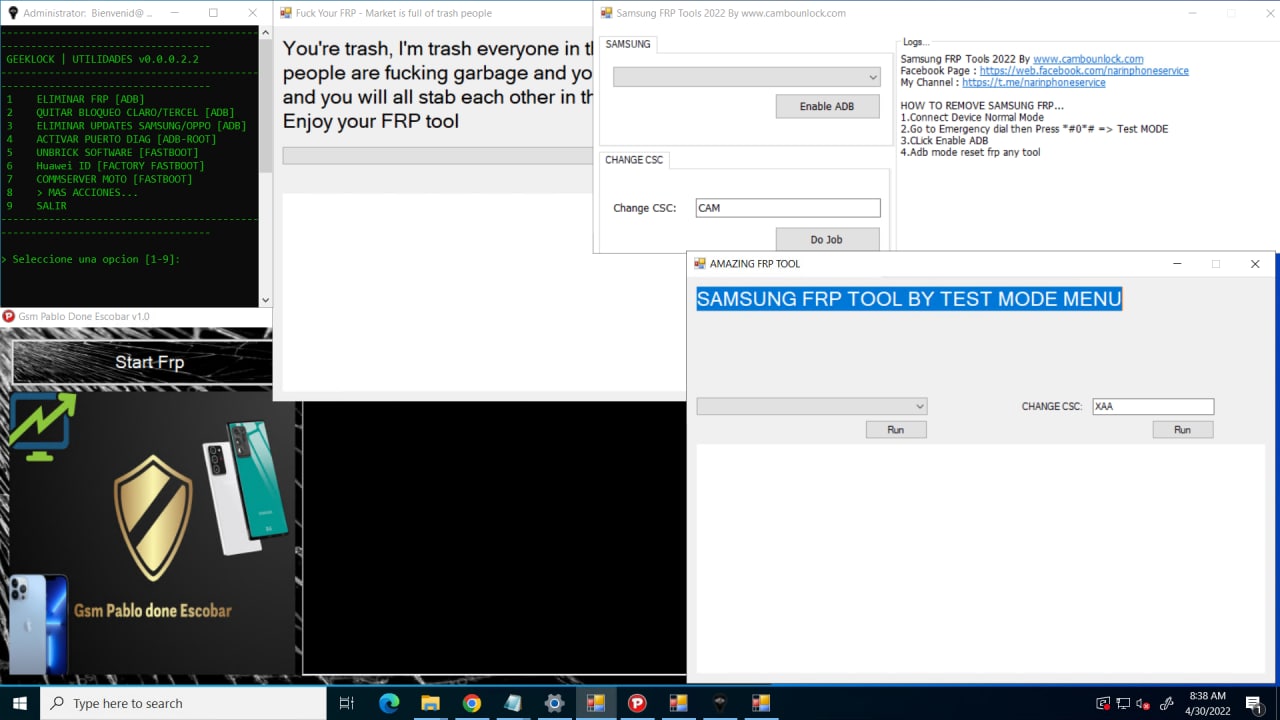
Task: Open Microsoft Edge from the taskbar
Action: [x=389, y=703]
